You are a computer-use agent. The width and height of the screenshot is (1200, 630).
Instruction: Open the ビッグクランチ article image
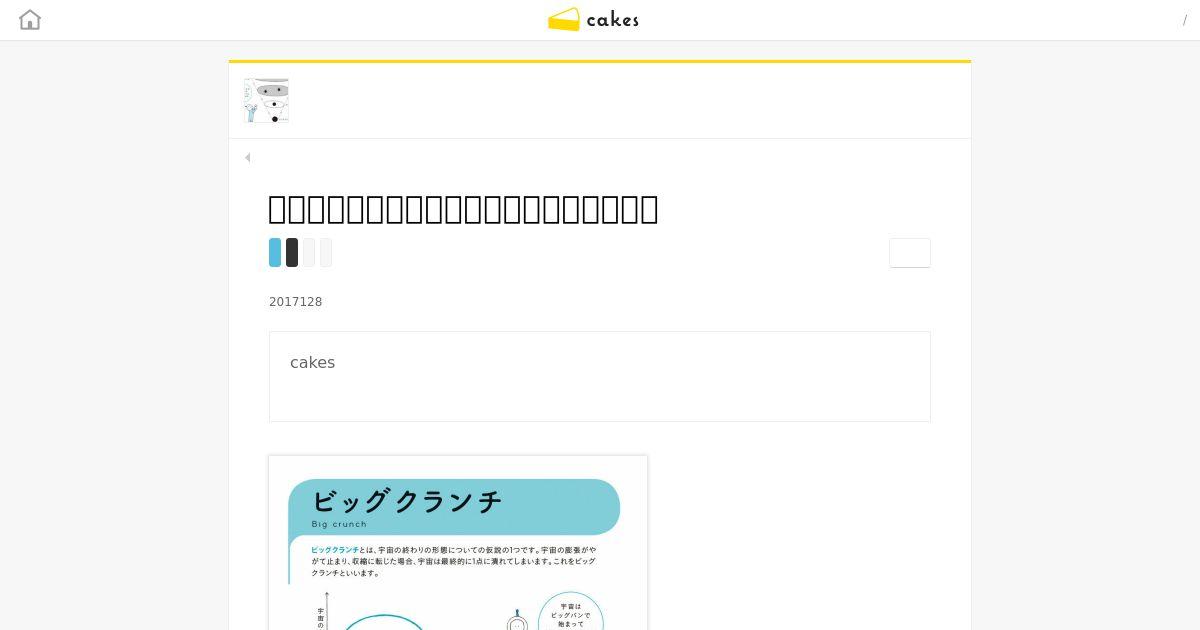pos(458,543)
